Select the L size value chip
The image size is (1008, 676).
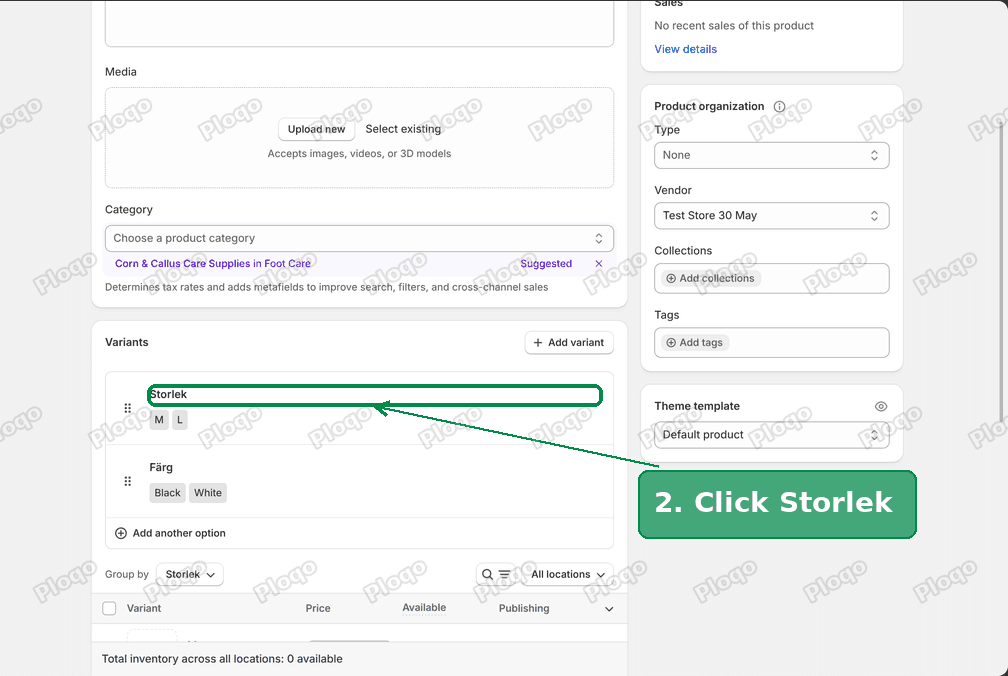click(180, 420)
